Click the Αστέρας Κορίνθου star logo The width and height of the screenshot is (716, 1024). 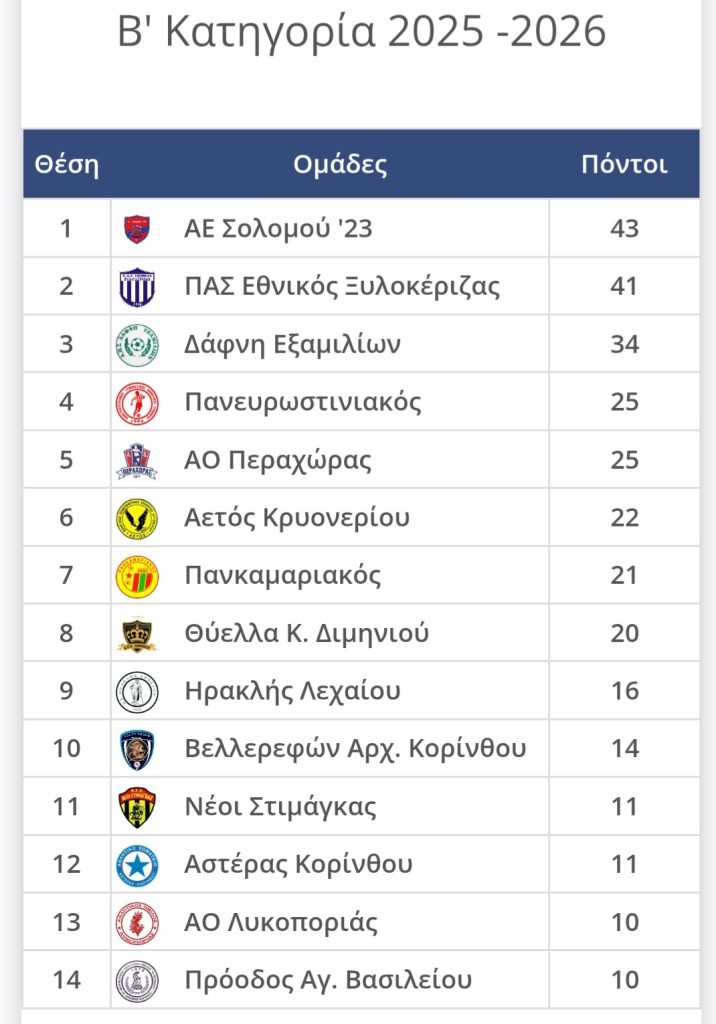(137, 865)
